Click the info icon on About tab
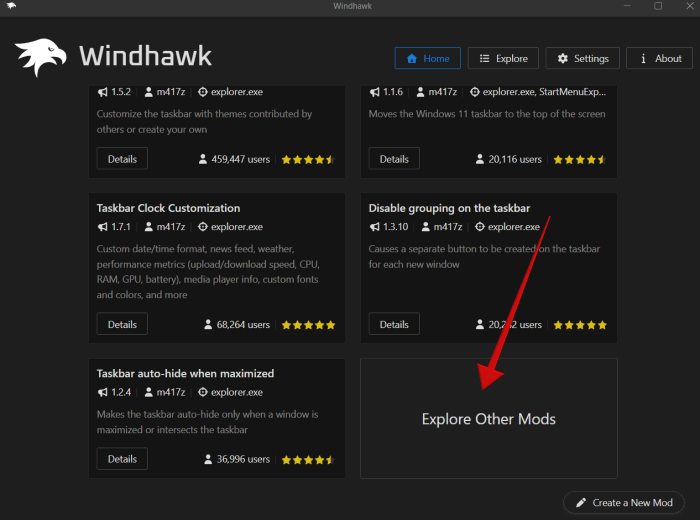This screenshot has height=520, width=700. click(643, 58)
